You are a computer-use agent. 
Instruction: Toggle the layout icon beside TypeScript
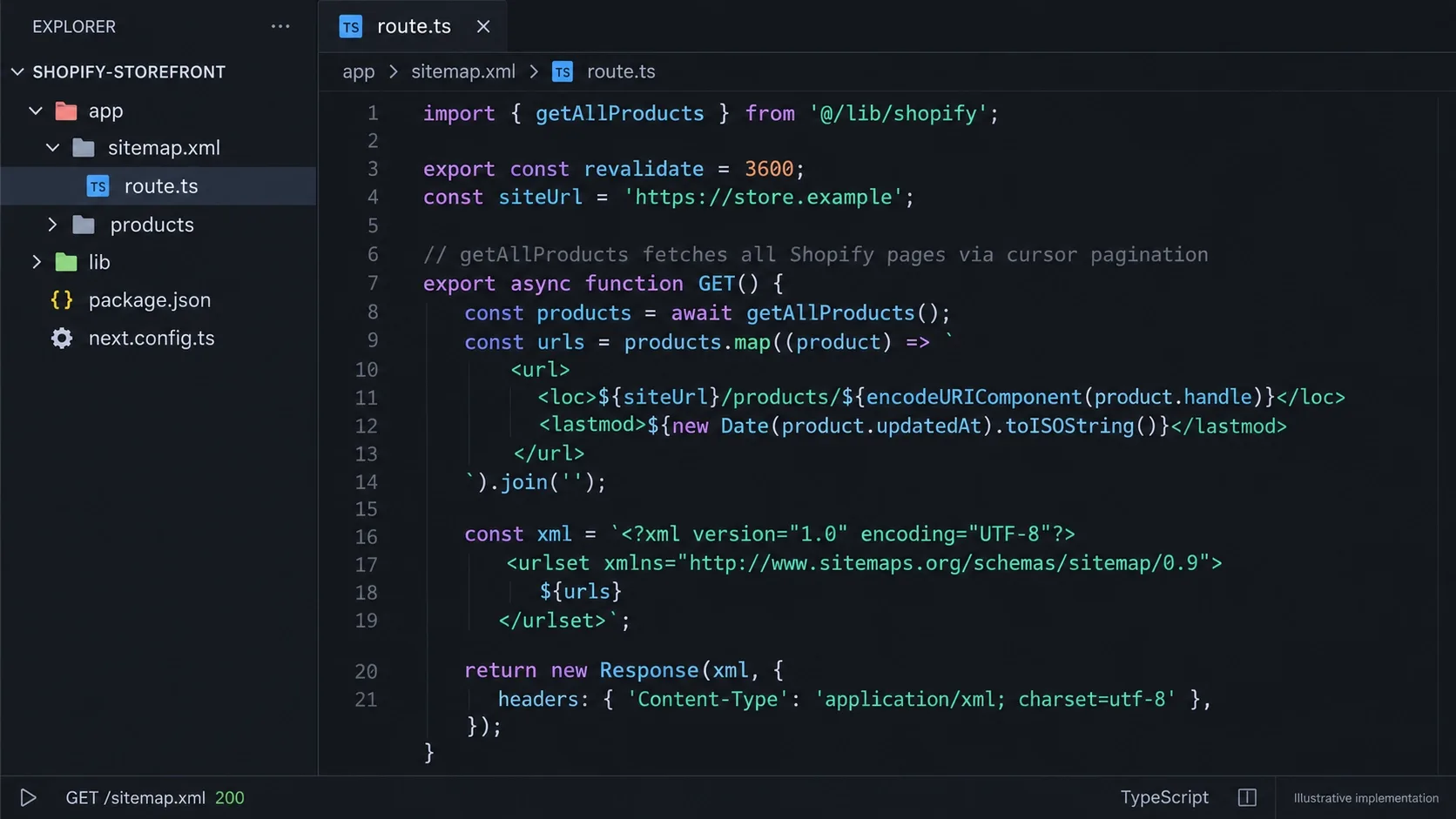click(x=1247, y=797)
